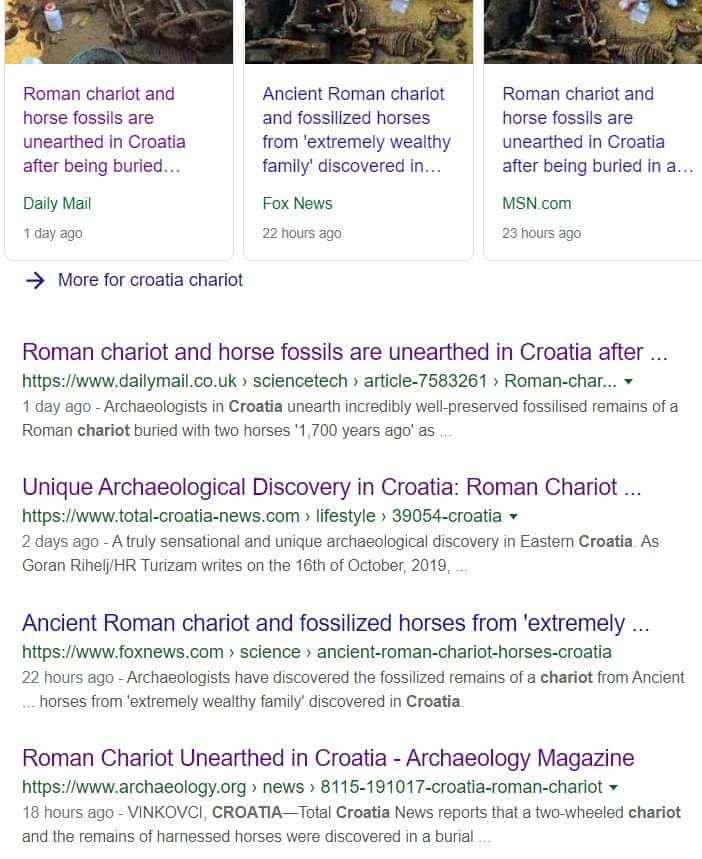Click the Daily Mail card thumbnail image
This screenshot has width=702, height=859.
119,32
